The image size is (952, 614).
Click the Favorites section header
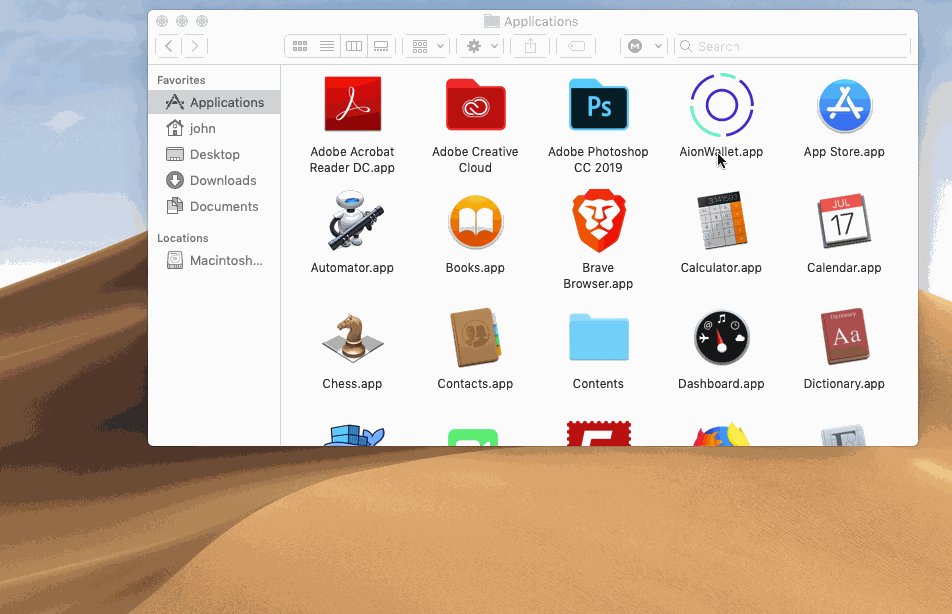click(181, 80)
